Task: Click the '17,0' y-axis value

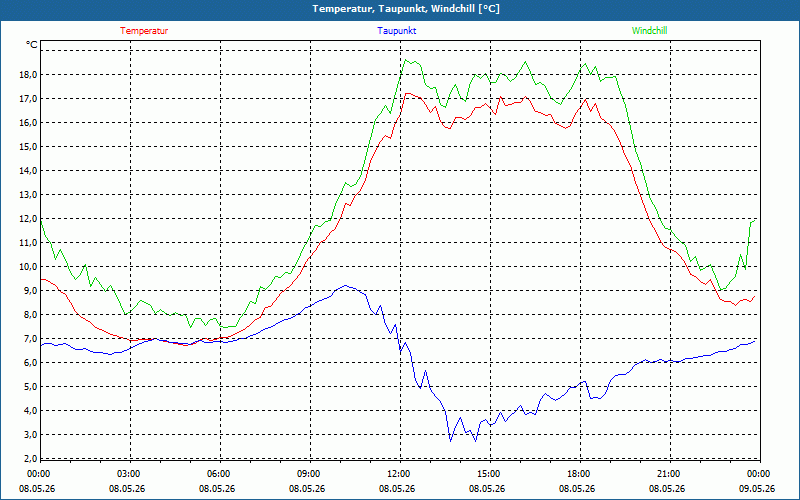Action: (x=28, y=98)
